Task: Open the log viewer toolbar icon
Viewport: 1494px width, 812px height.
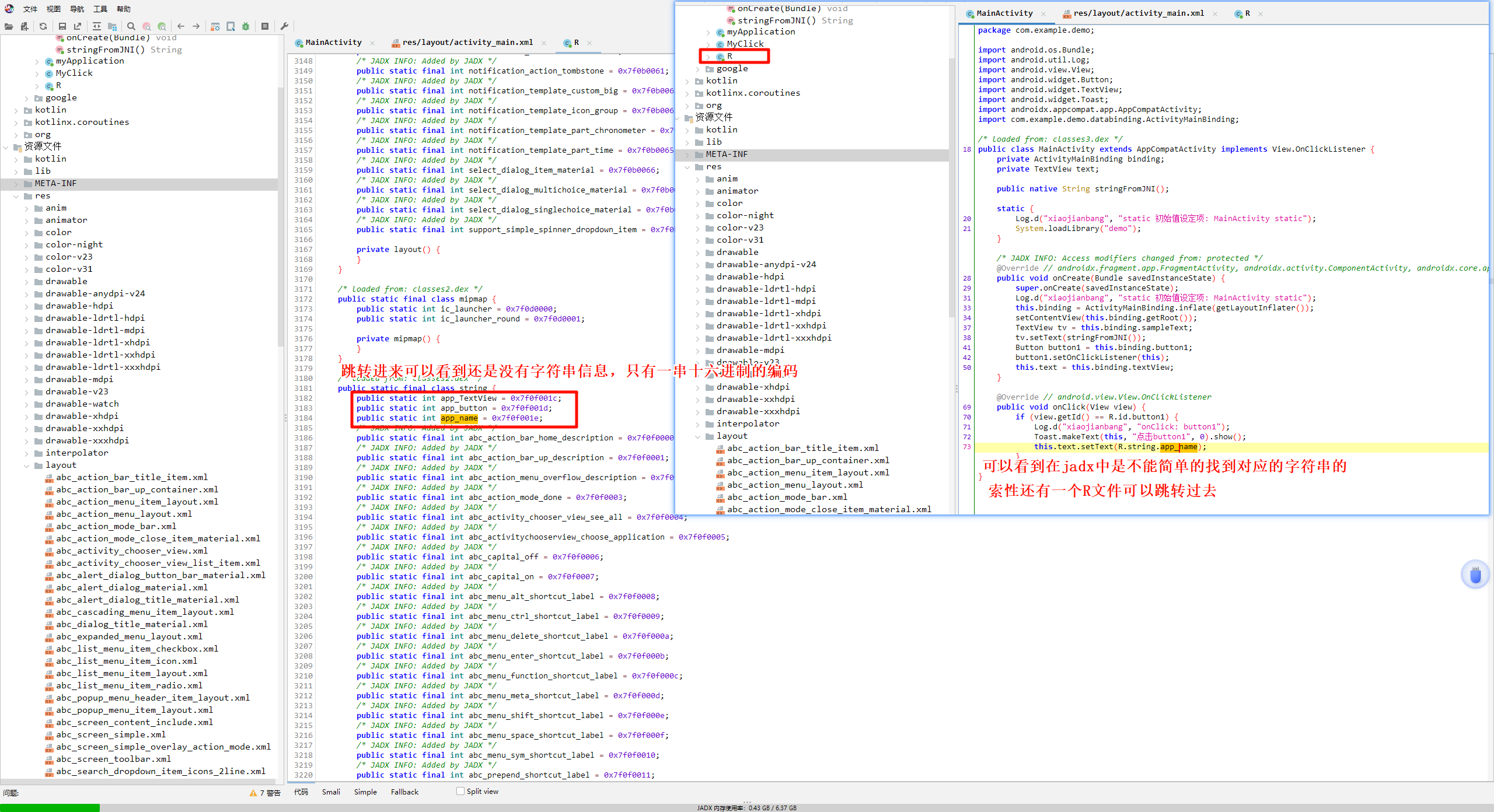Action: [265, 26]
